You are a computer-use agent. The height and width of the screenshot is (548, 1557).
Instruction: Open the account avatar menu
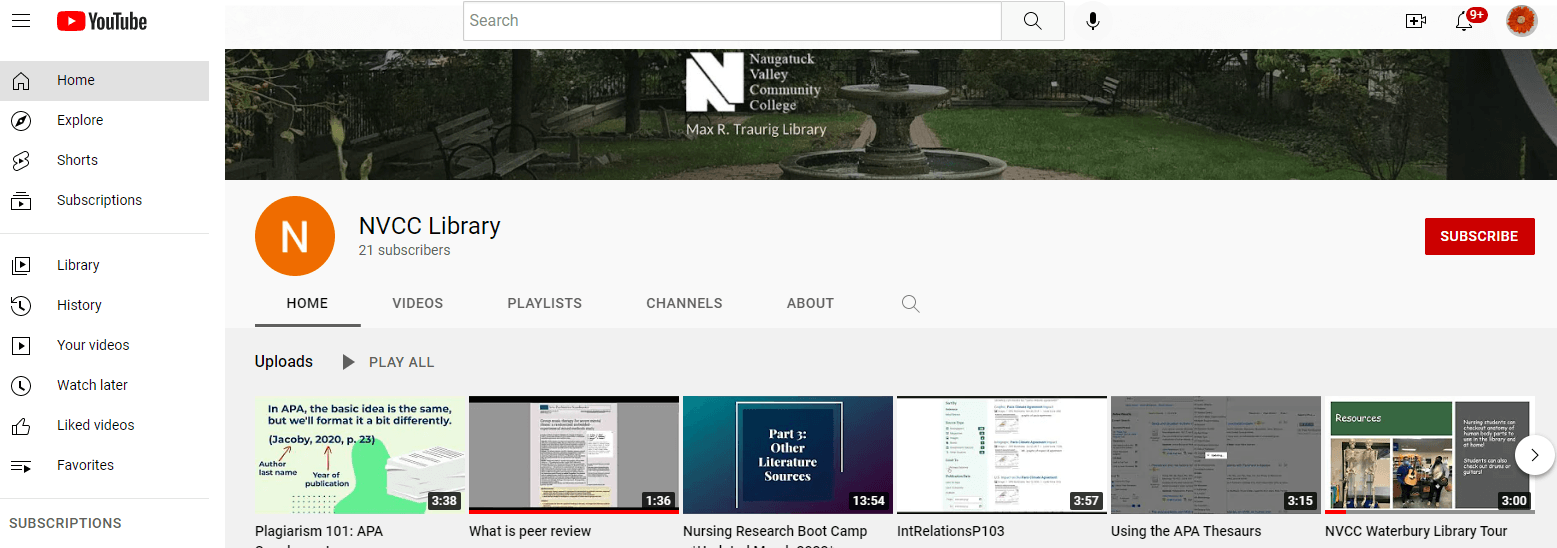pyautogui.click(x=1521, y=21)
